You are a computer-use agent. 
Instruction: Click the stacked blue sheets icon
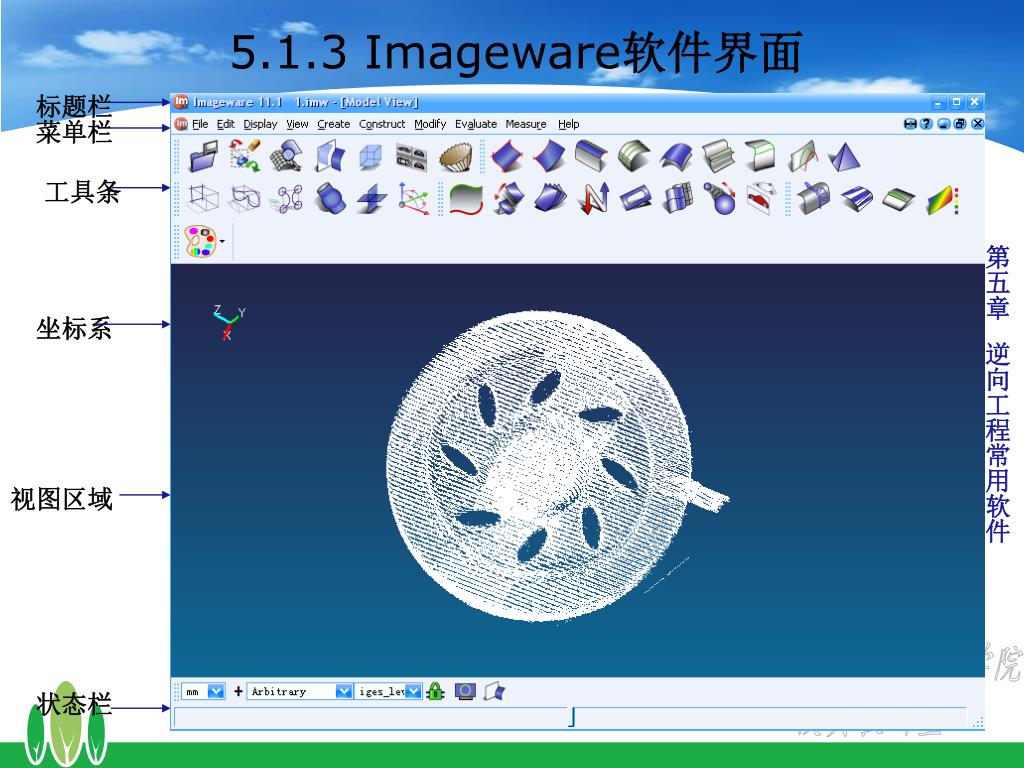pos(550,198)
